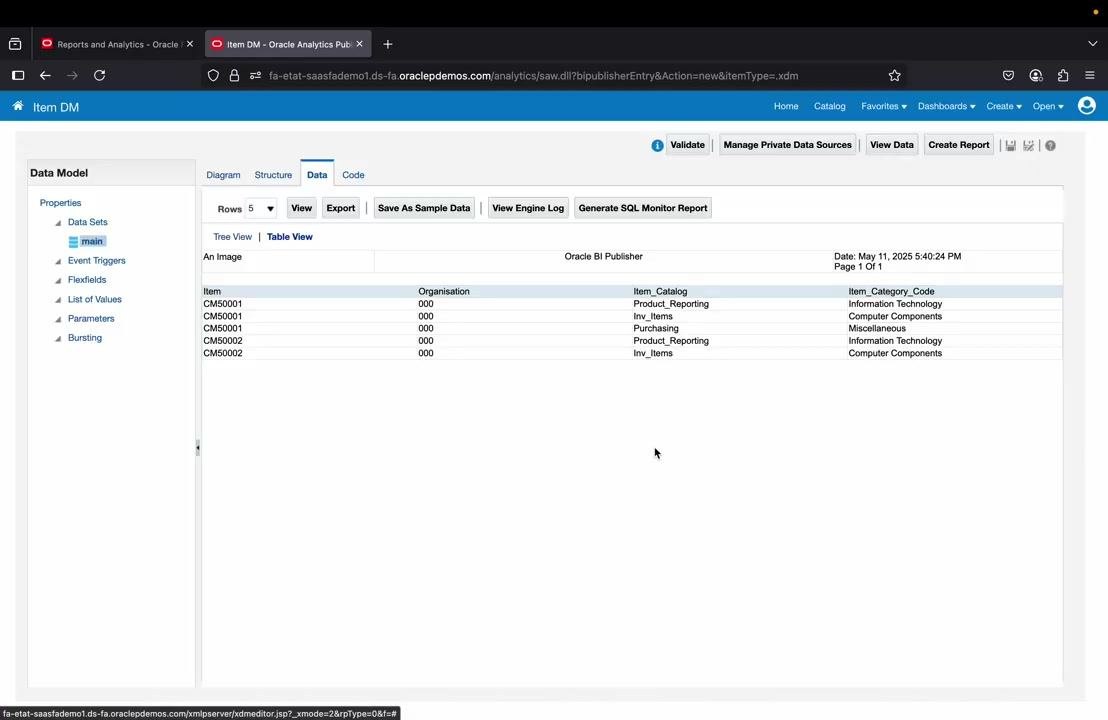Click the tracking protection shield icon
Screen dimensions: 1108x720
coord(213,76)
